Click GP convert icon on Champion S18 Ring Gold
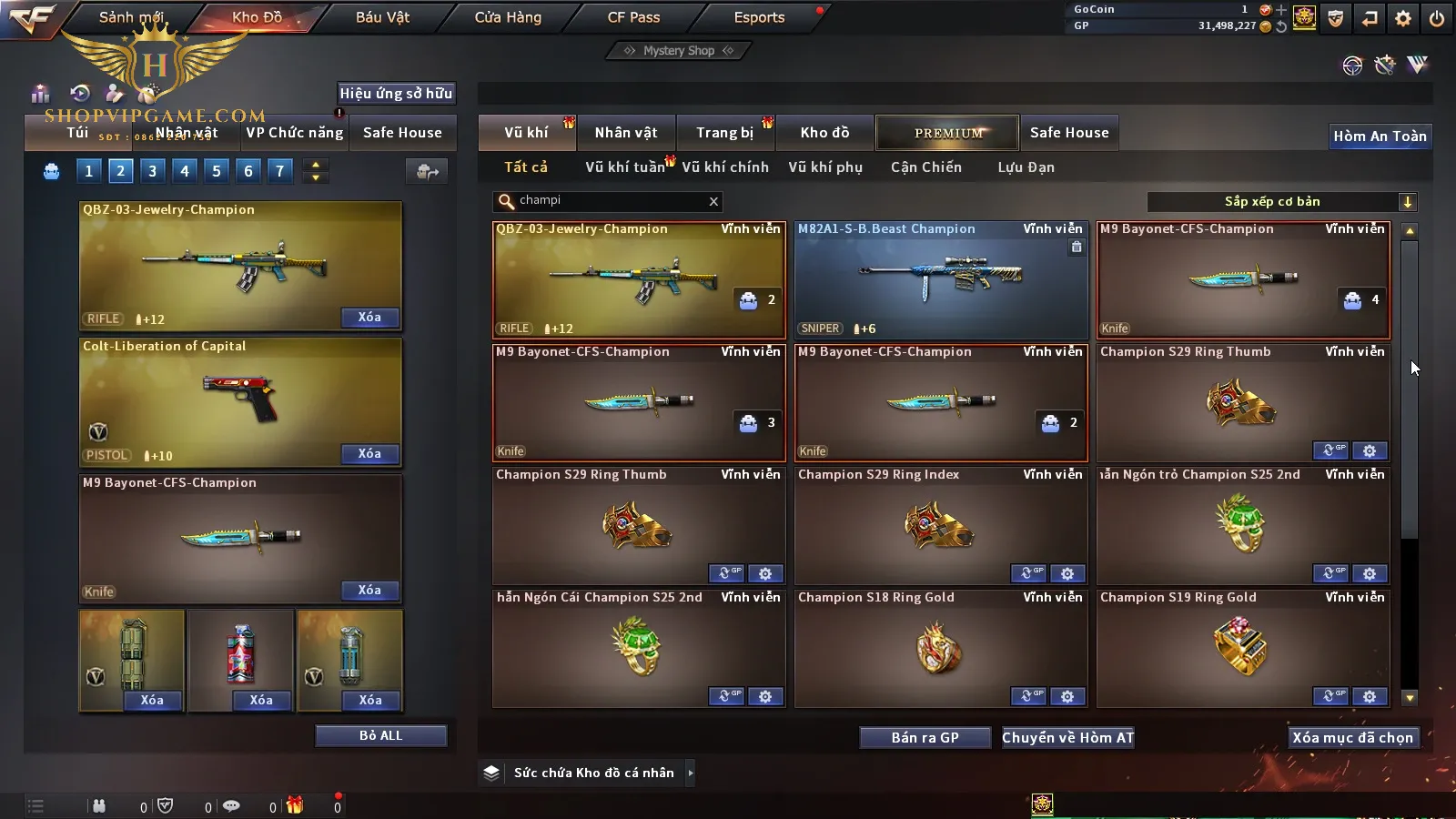This screenshot has height=819, width=1456. point(1028,696)
